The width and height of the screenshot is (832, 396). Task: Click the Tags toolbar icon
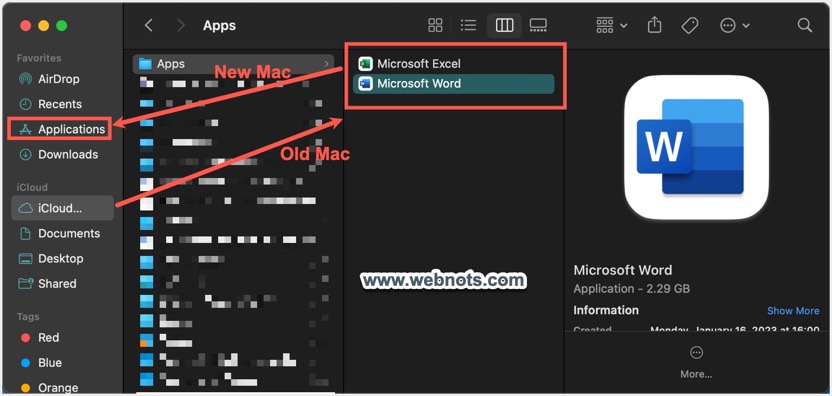[x=689, y=25]
